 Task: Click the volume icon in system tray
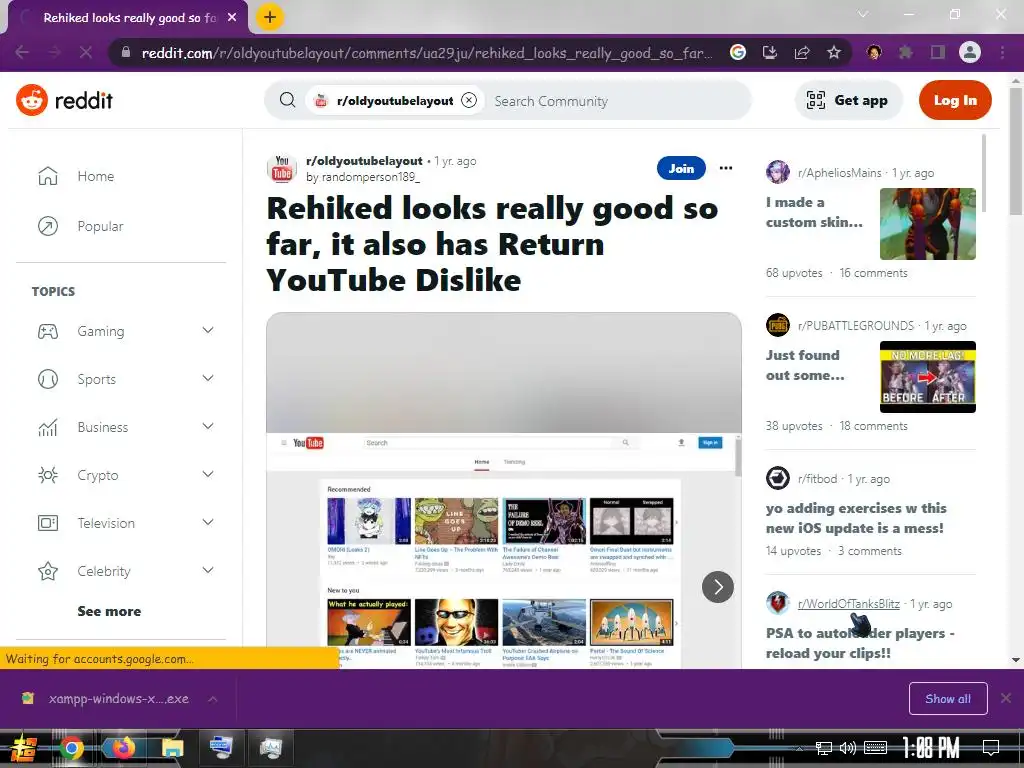click(x=848, y=748)
